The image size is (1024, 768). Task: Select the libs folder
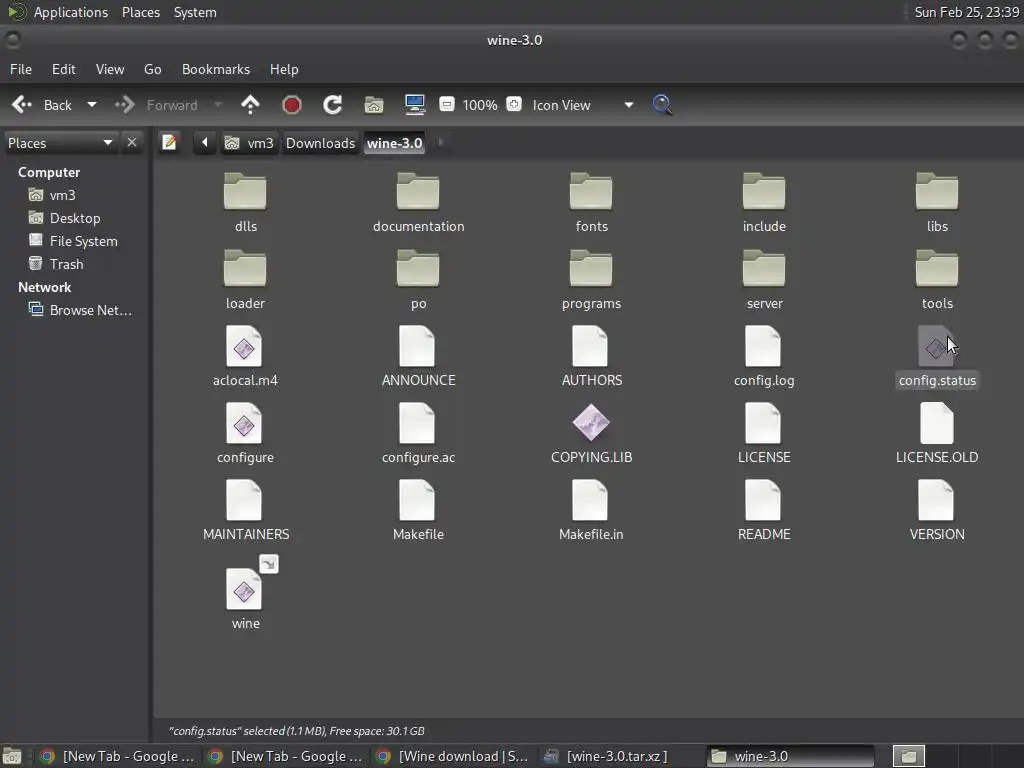pos(936,202)
